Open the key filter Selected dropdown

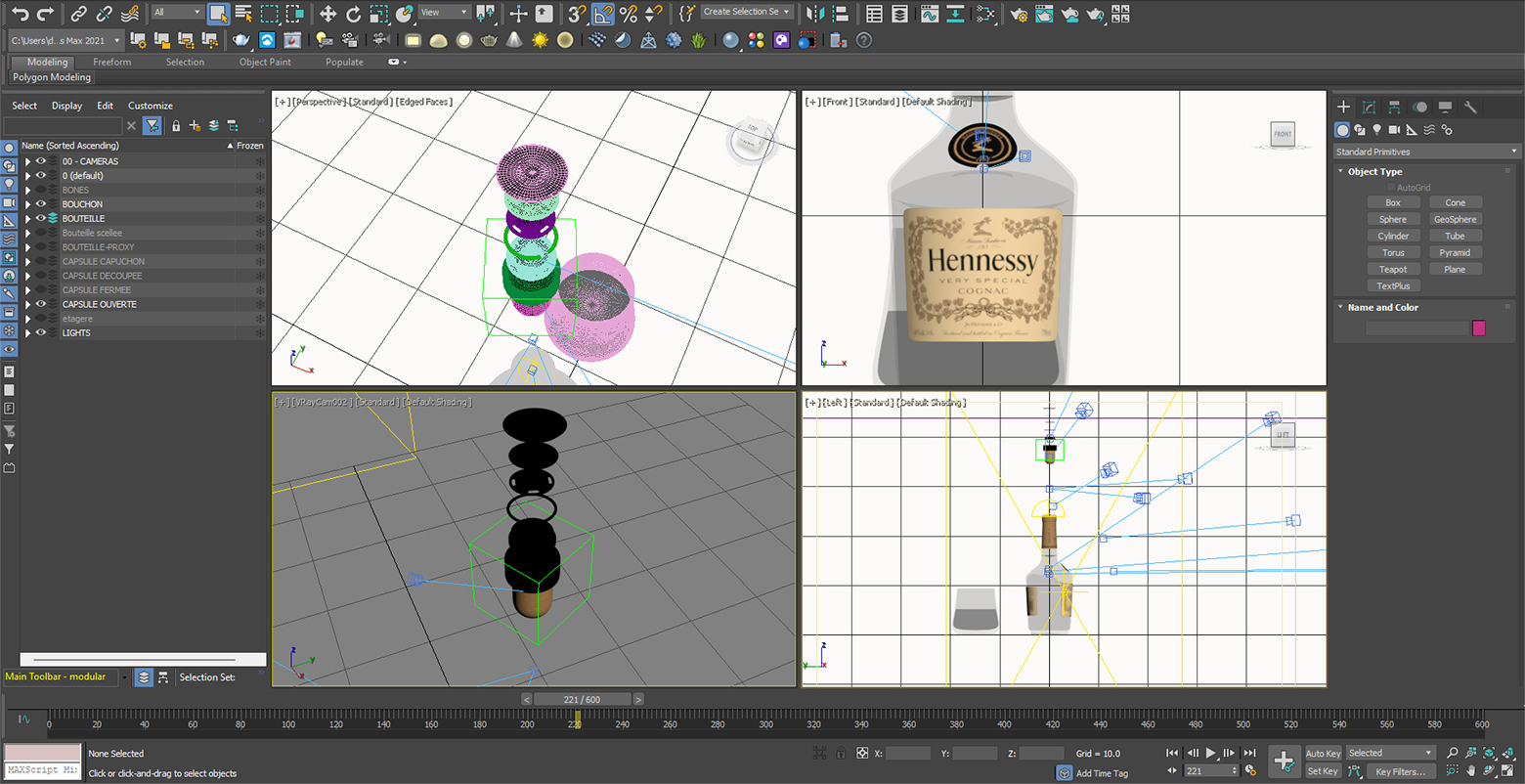click(1389, 753)
